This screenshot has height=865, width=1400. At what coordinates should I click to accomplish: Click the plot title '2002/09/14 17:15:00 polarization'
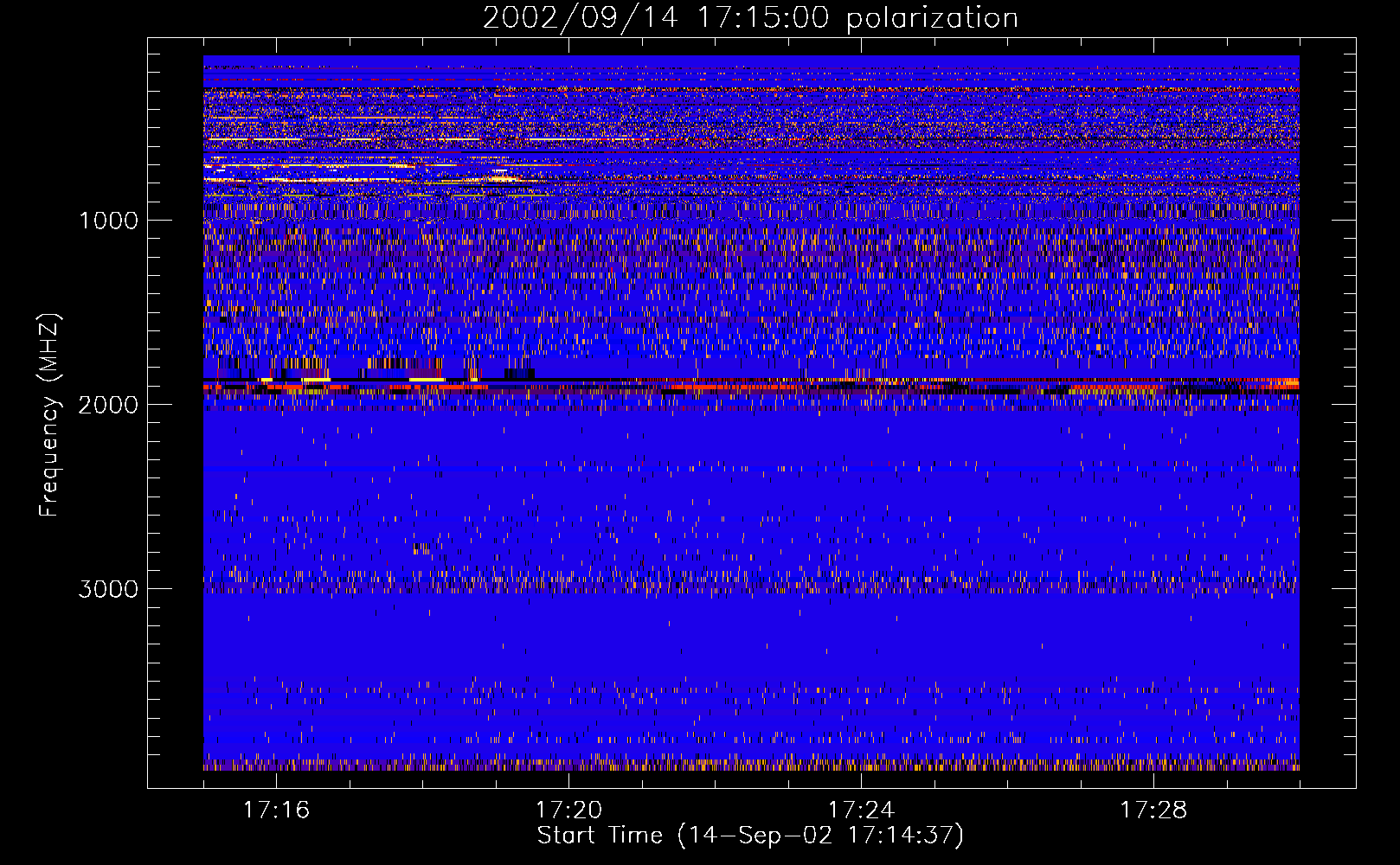750,18
